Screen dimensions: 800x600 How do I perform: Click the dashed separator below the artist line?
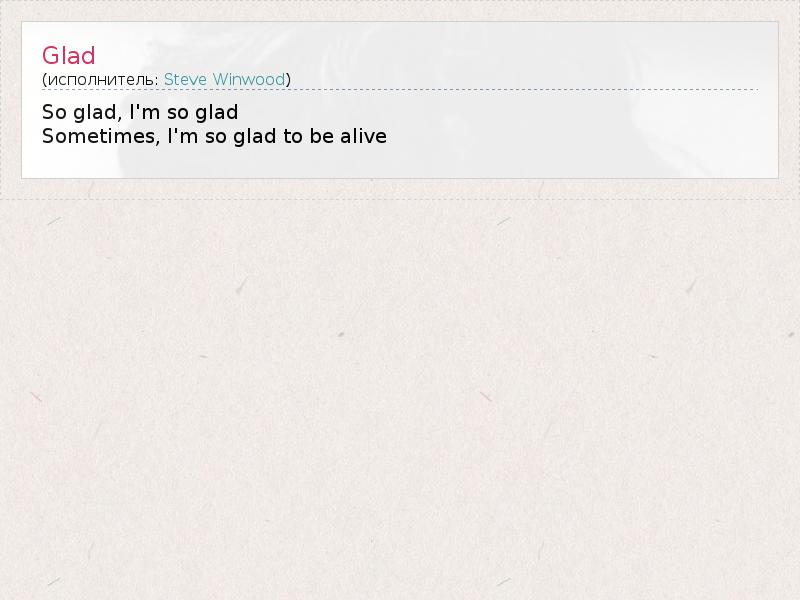(x=400, y=90)
